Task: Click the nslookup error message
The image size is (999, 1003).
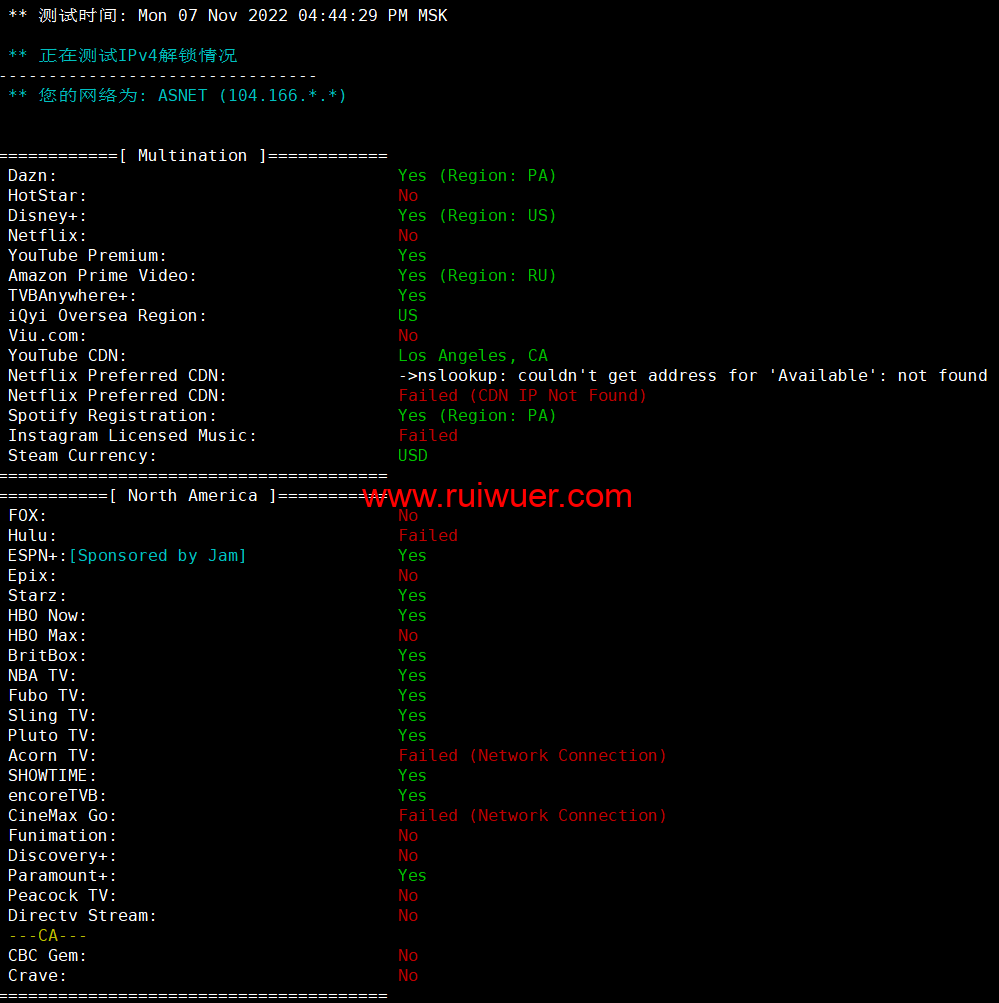Action: [x=692, y=376]
